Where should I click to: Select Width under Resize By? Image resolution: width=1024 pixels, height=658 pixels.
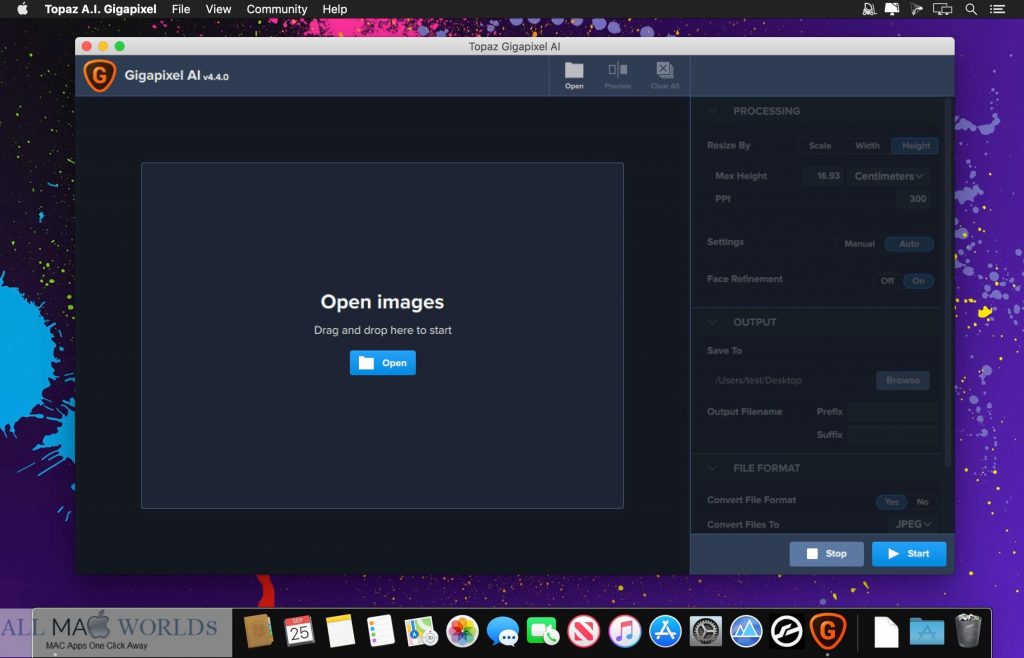click(x=867, y=146)
